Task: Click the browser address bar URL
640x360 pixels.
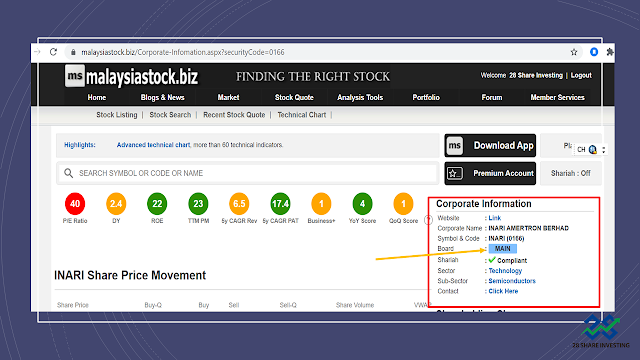Action: pos(183,52)
